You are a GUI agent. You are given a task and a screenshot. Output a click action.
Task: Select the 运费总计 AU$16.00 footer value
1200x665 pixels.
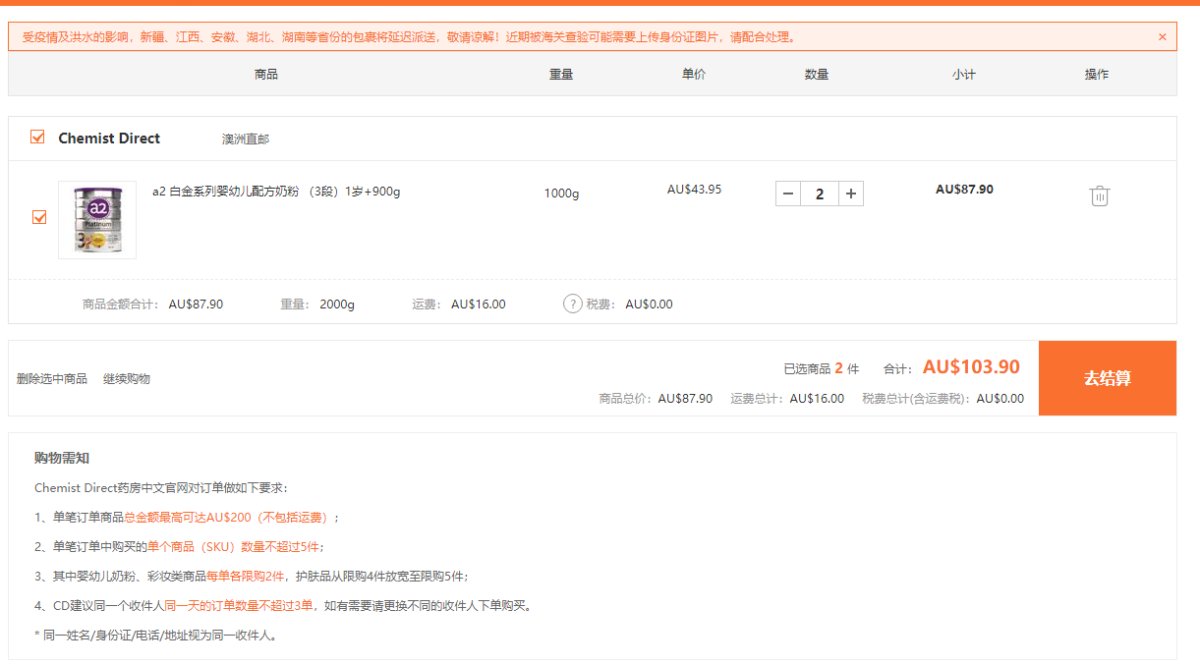(816, 398)
